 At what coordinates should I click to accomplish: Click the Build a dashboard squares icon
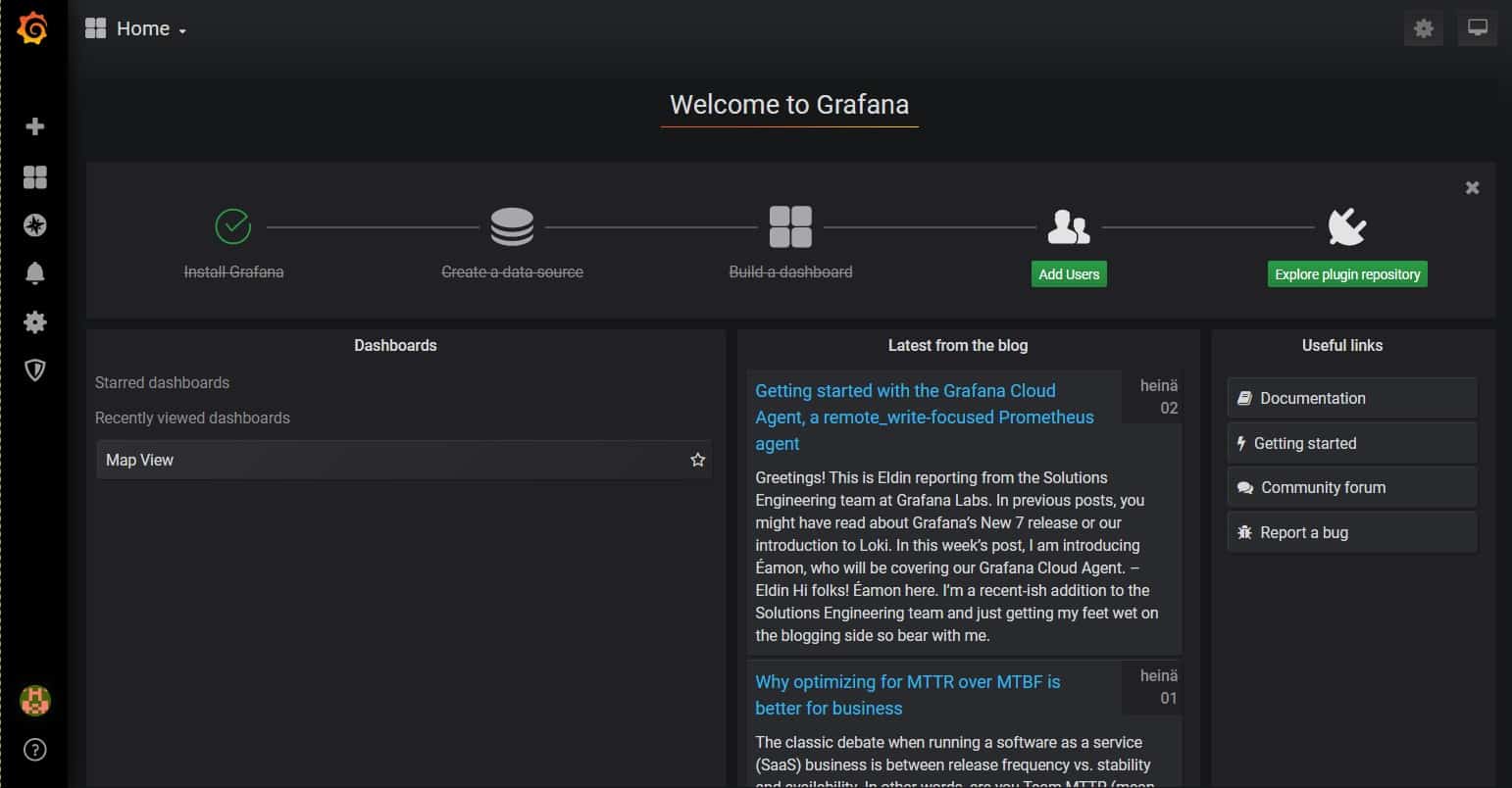[790, 226]
